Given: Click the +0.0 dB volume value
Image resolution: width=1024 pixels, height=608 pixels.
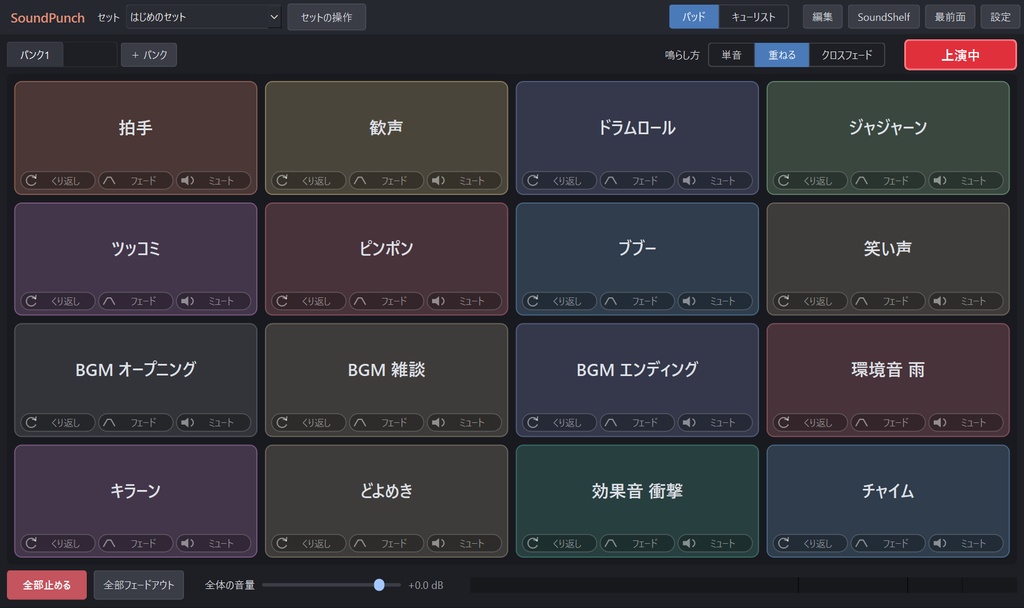Looking at the screenshot, I should (x=425, y=585).
